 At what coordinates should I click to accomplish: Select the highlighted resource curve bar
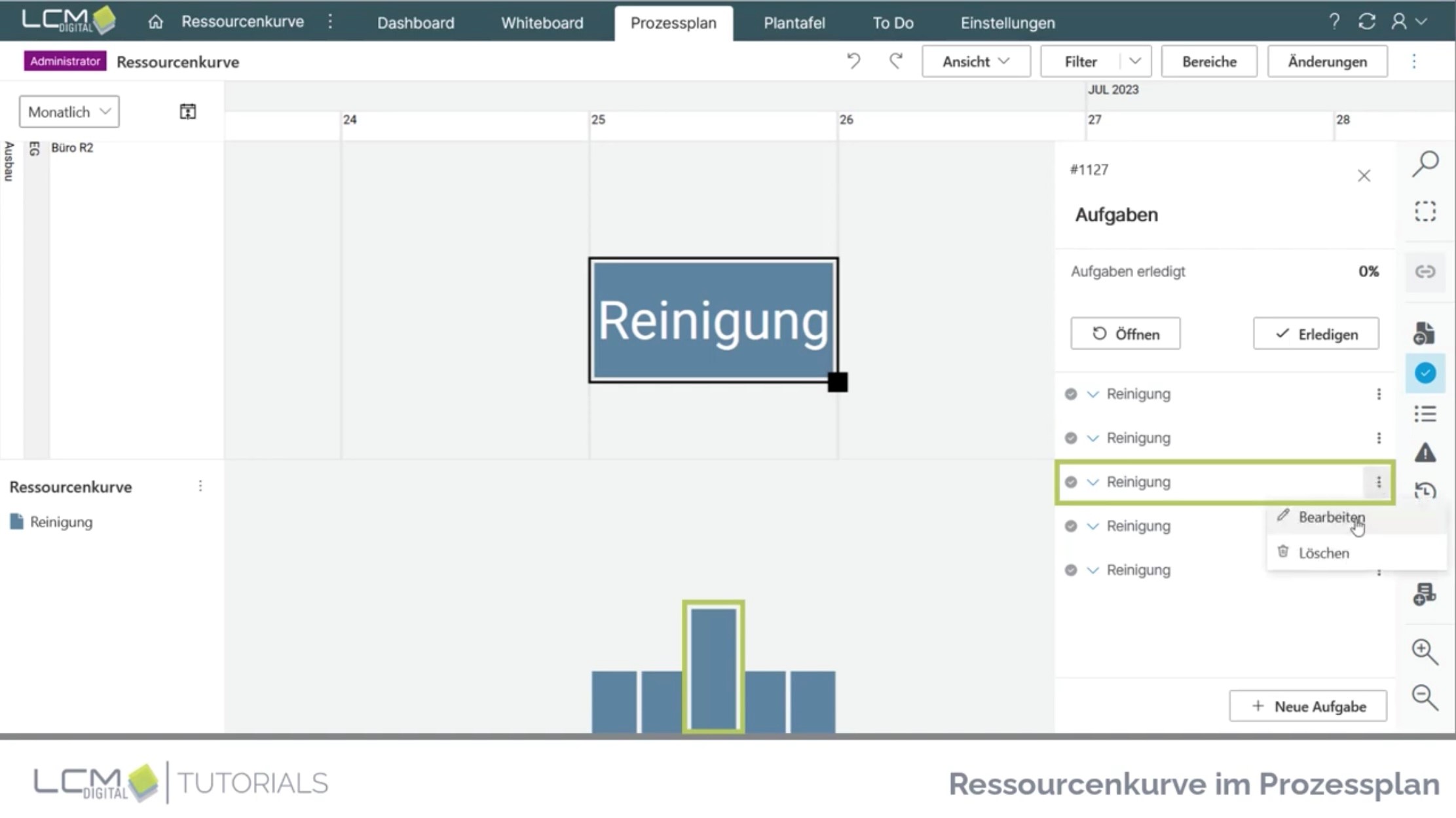[713, 667]
